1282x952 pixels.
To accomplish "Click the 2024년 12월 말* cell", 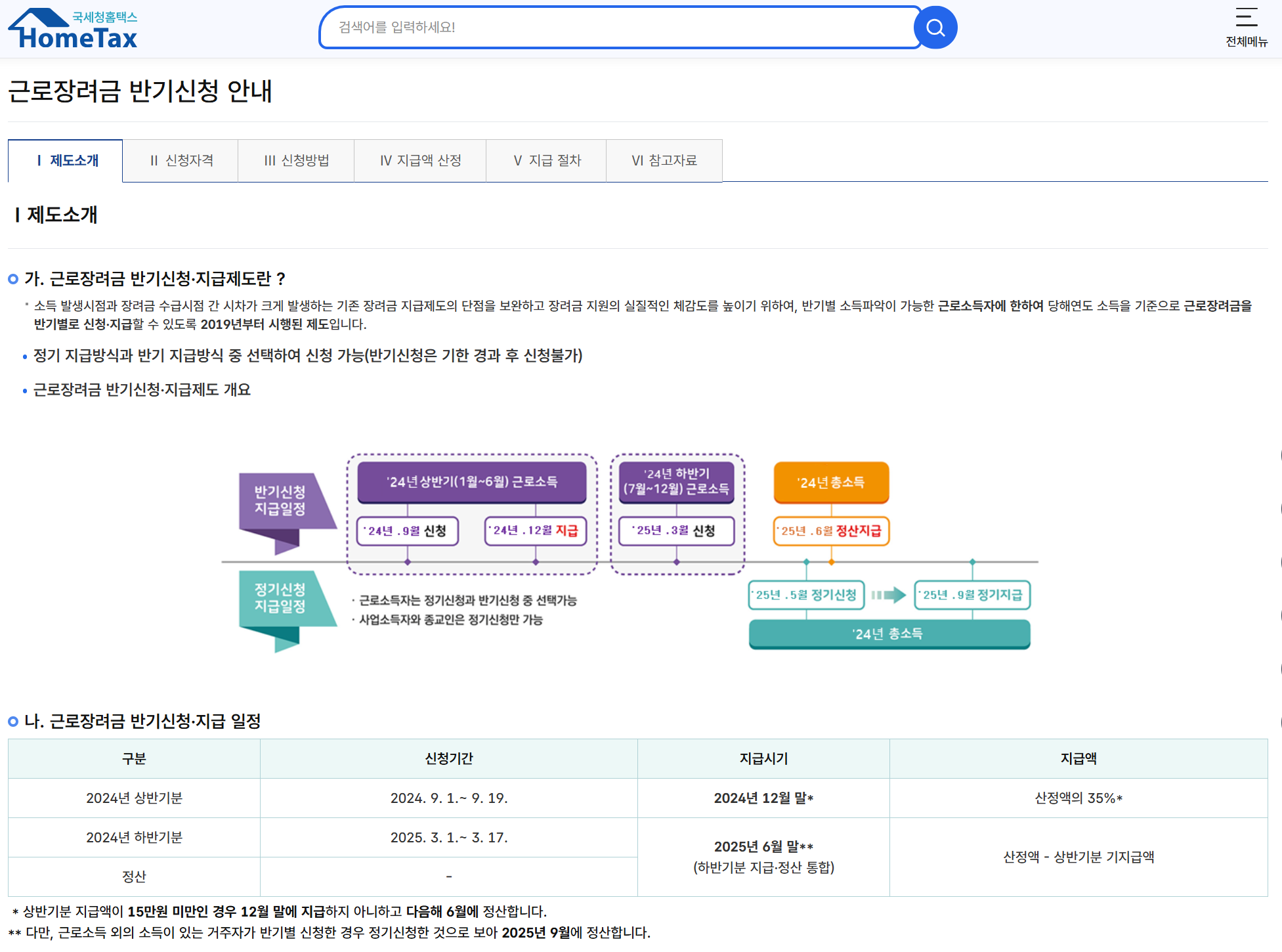I will click(764, 798).
